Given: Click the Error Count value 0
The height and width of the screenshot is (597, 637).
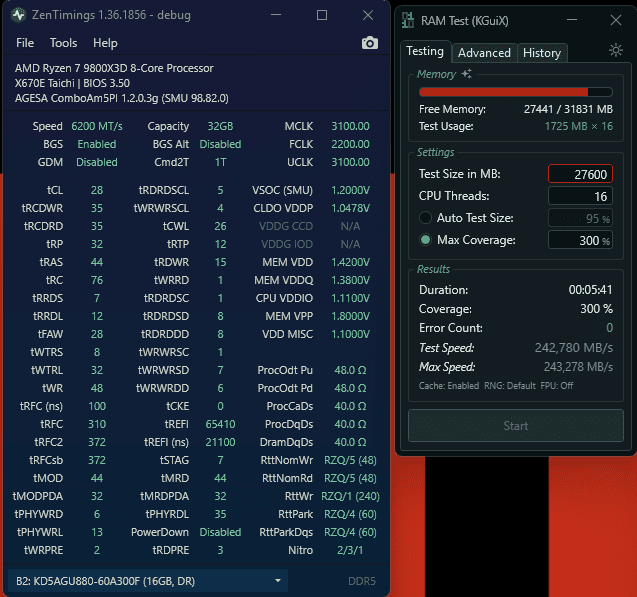Looking at the screenshot, I should click(609, 328).
